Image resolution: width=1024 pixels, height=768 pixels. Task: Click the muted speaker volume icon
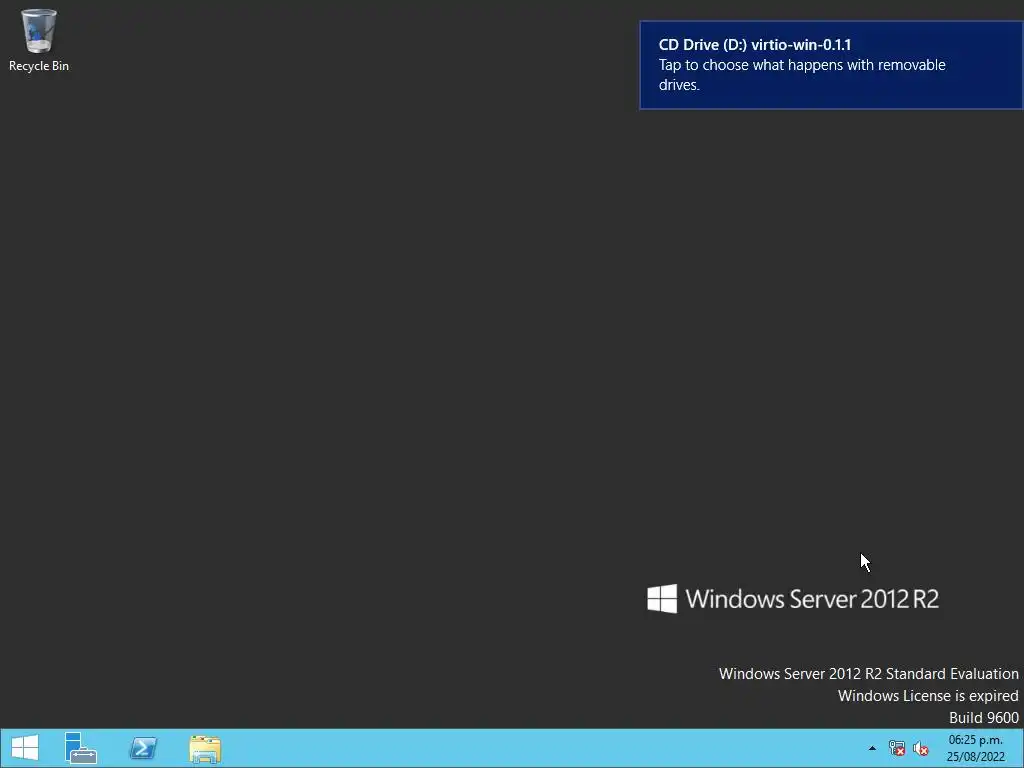(x=921, y=748)
